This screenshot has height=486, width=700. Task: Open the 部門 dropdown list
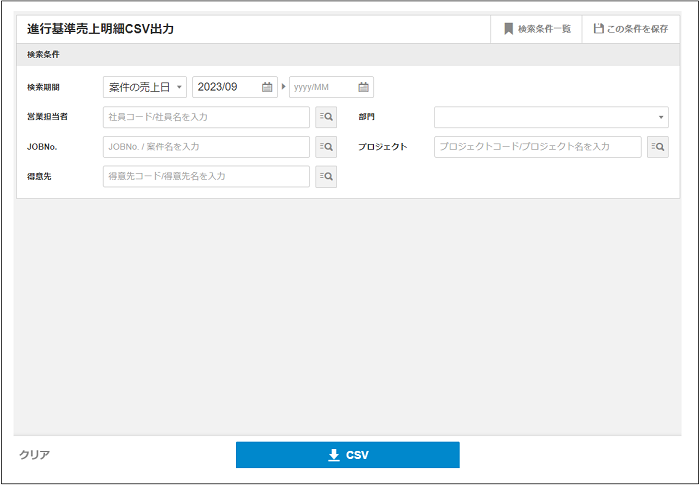click(x=551, y=117)
